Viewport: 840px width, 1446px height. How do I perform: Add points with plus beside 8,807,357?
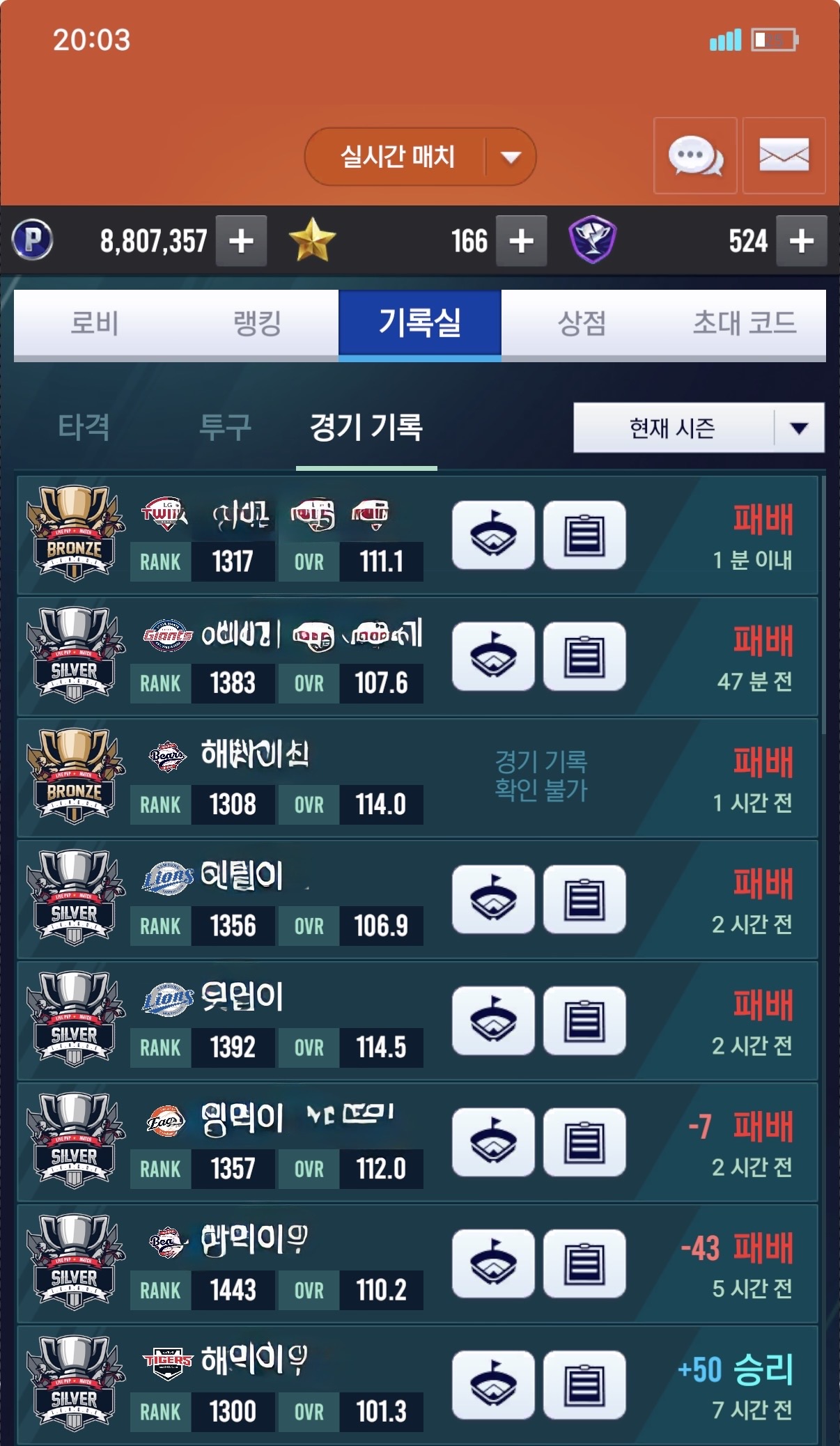click(x=241, y=241)
